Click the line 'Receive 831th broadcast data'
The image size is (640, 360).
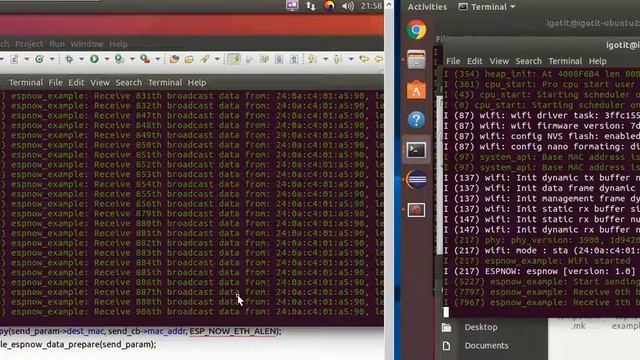tap(192, 96)
